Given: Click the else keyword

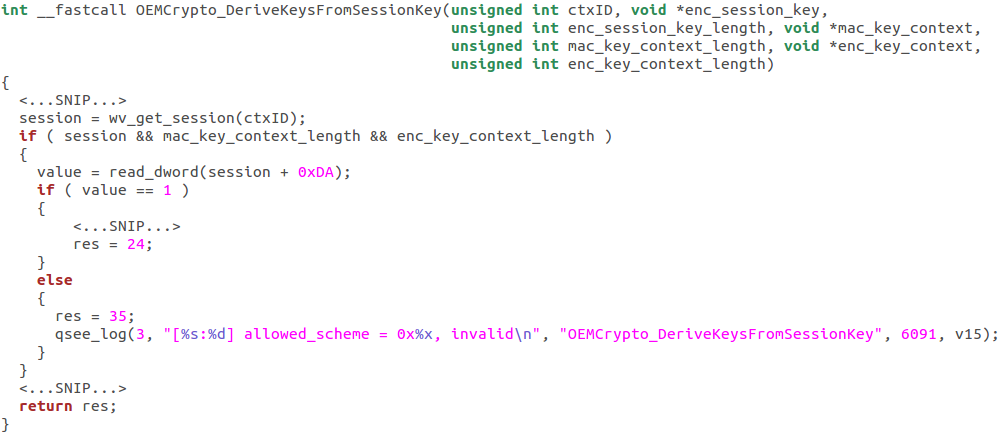Looking at the screenshot, I should coord(54,280).
